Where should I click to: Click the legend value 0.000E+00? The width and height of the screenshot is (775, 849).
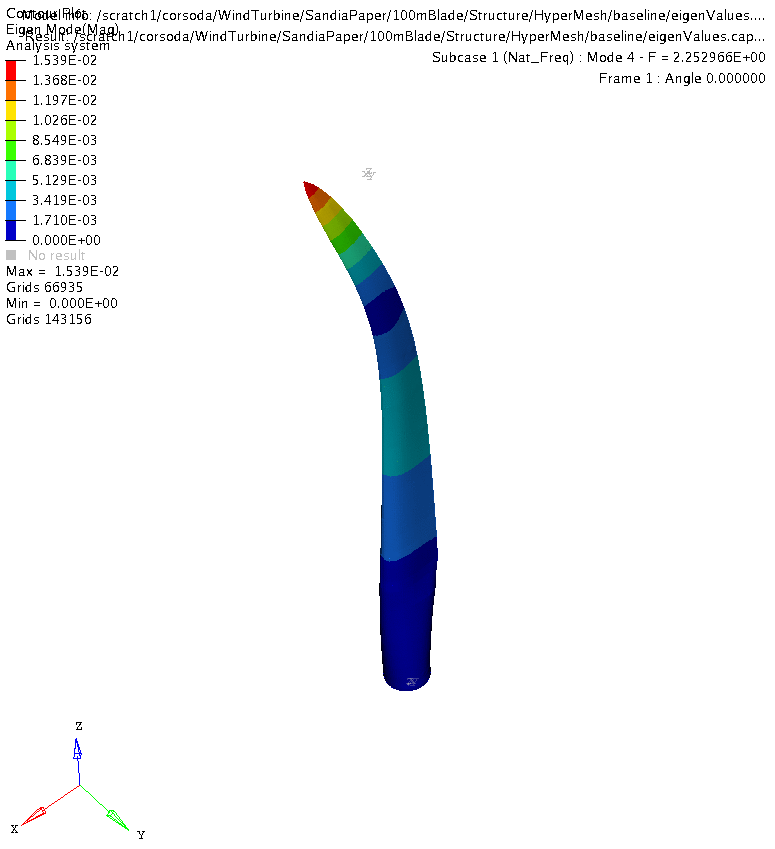pos(66,240)
